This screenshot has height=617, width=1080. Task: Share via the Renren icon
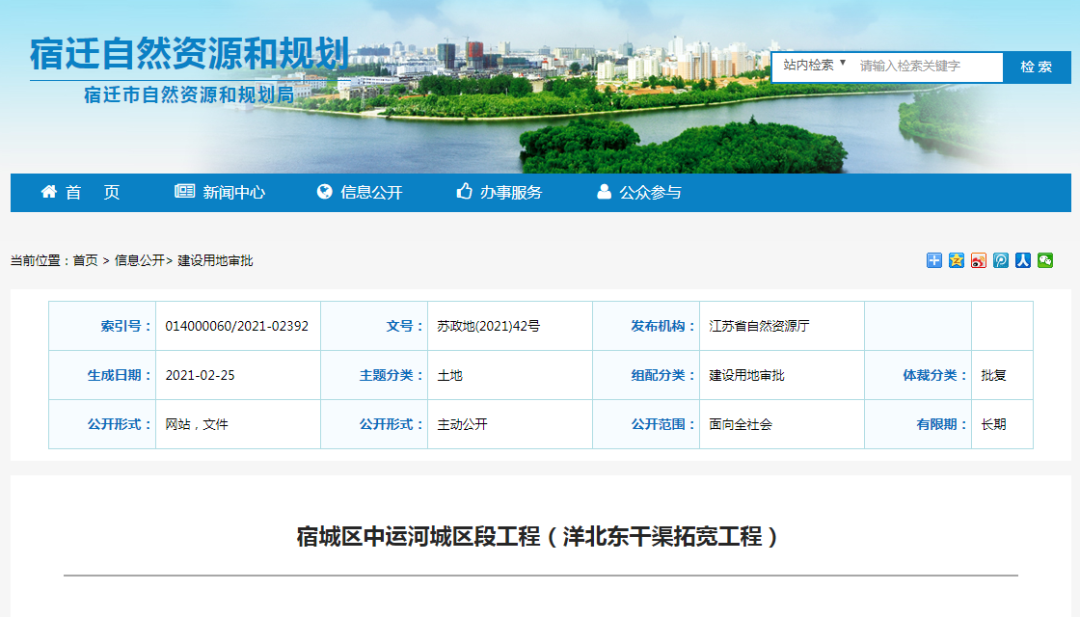tap(1023, 260)
